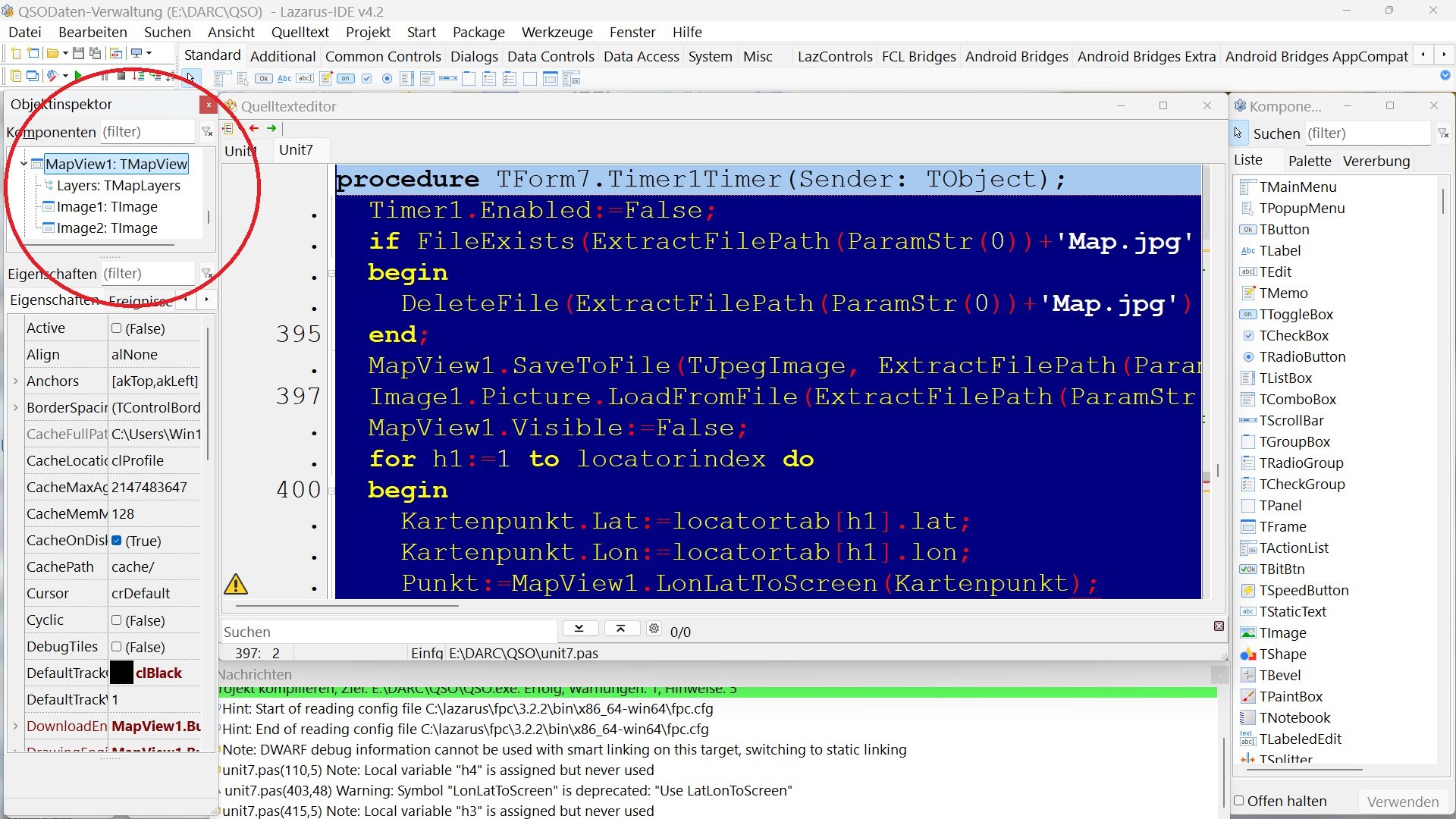Click the Save file toolbar icon
The width and height of the screenshot is (1456, 819).
pos(78,53)
